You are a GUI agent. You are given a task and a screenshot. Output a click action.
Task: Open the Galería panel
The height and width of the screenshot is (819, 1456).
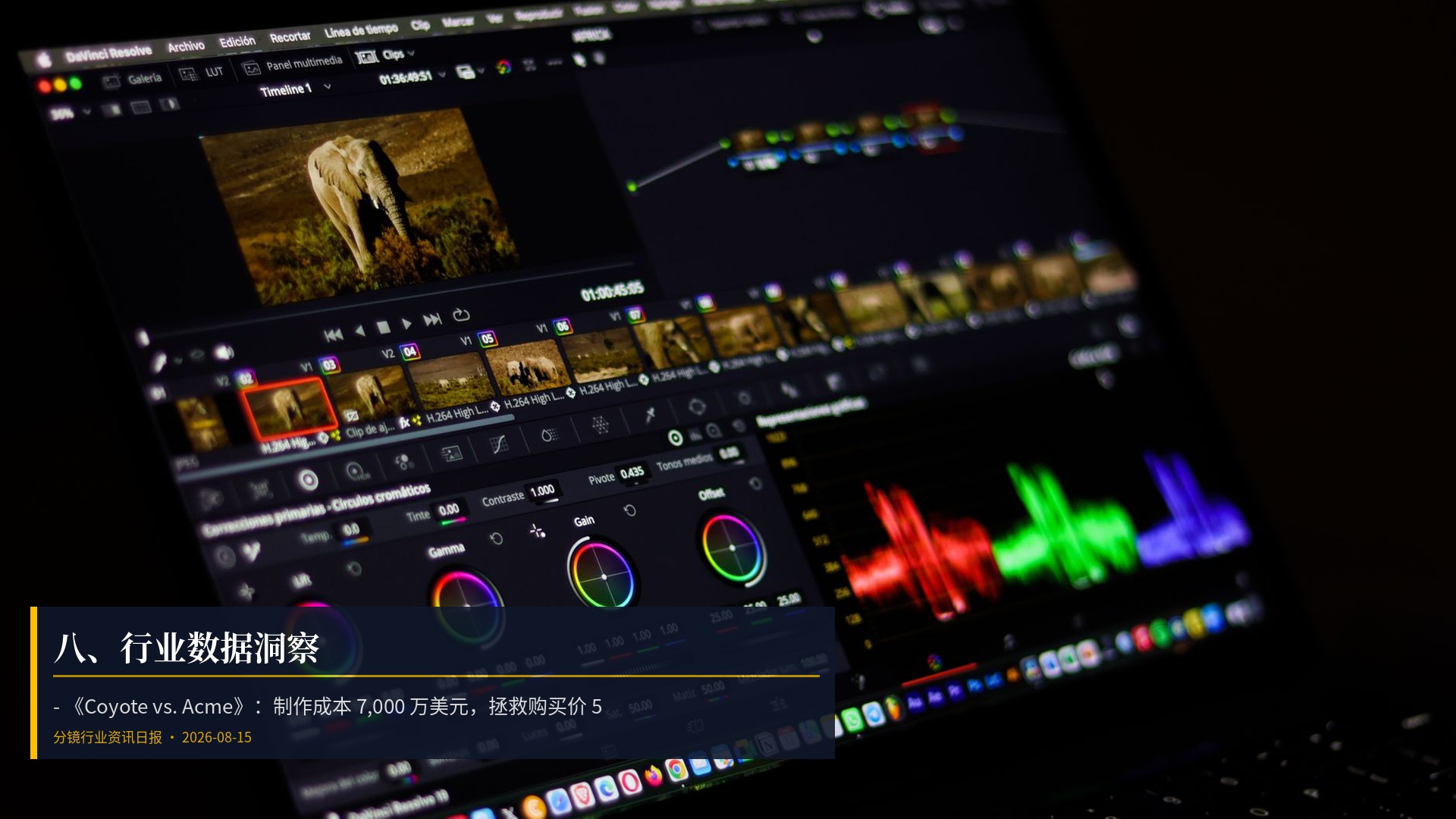(x=133, y=79)
